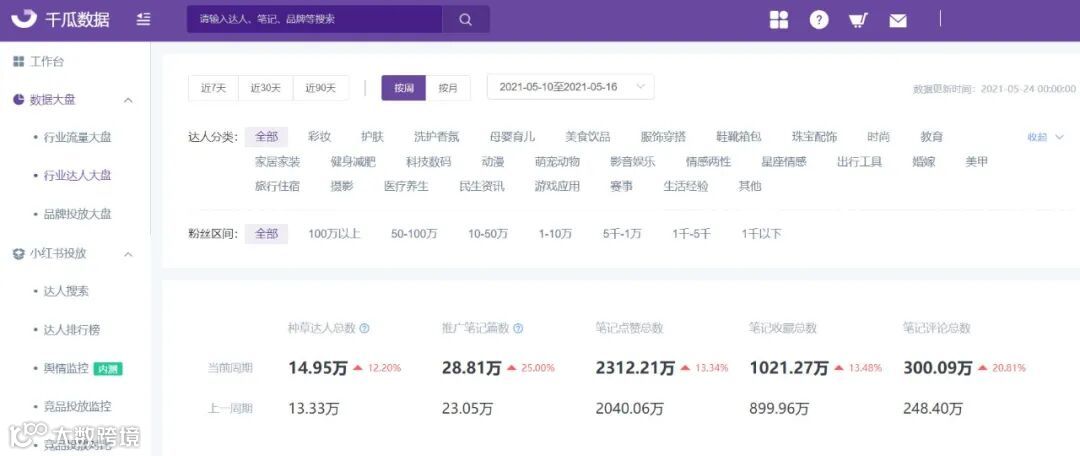The image size is (1080, 456).
Task: Filter by 洗护香氛 category
Action: (436, 137)
